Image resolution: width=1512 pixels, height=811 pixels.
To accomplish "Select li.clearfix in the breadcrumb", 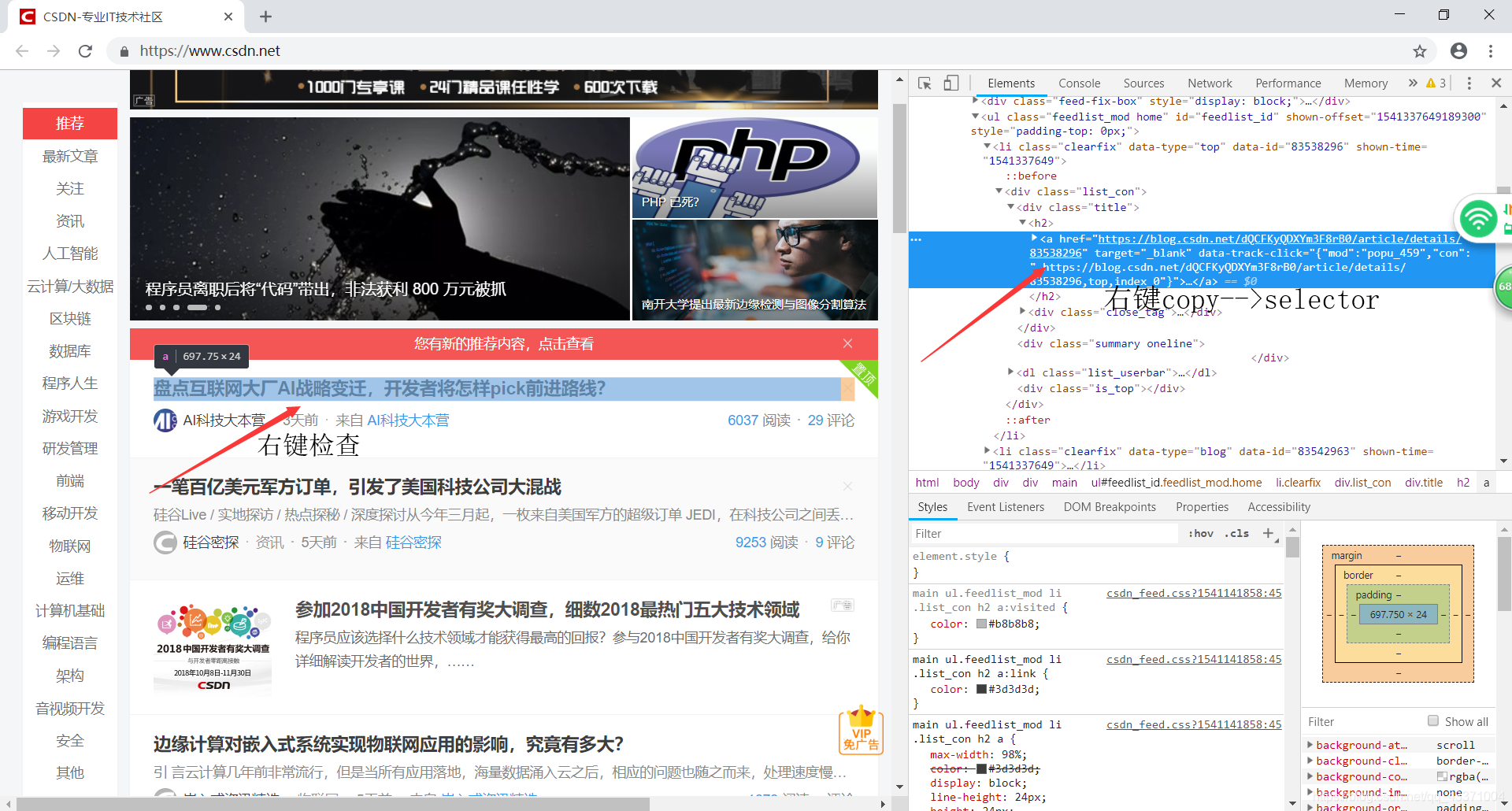I will pyautogui.click(x=1298, y=483).
